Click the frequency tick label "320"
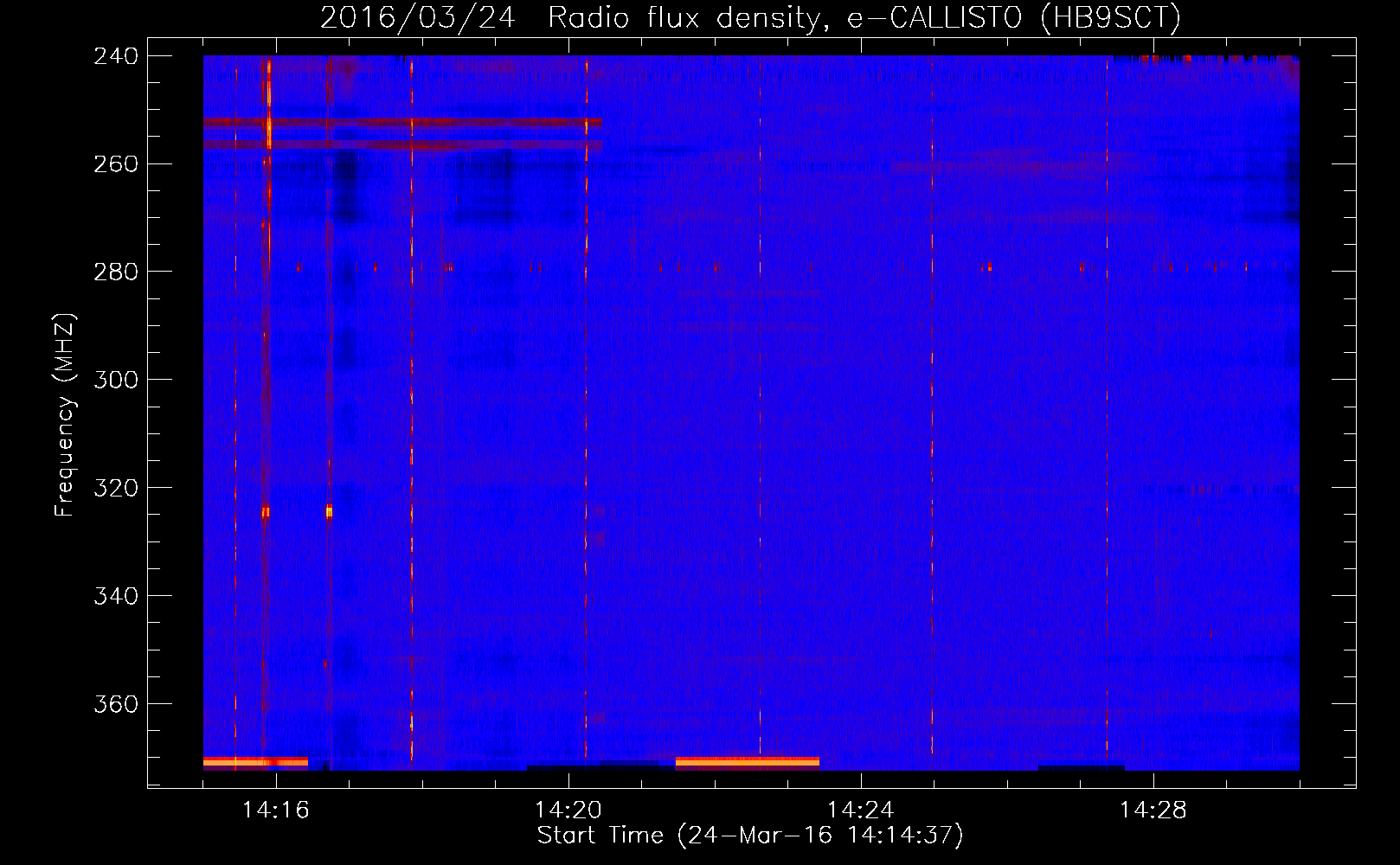The image size is (1400, 865). click(x=116, y=489)
